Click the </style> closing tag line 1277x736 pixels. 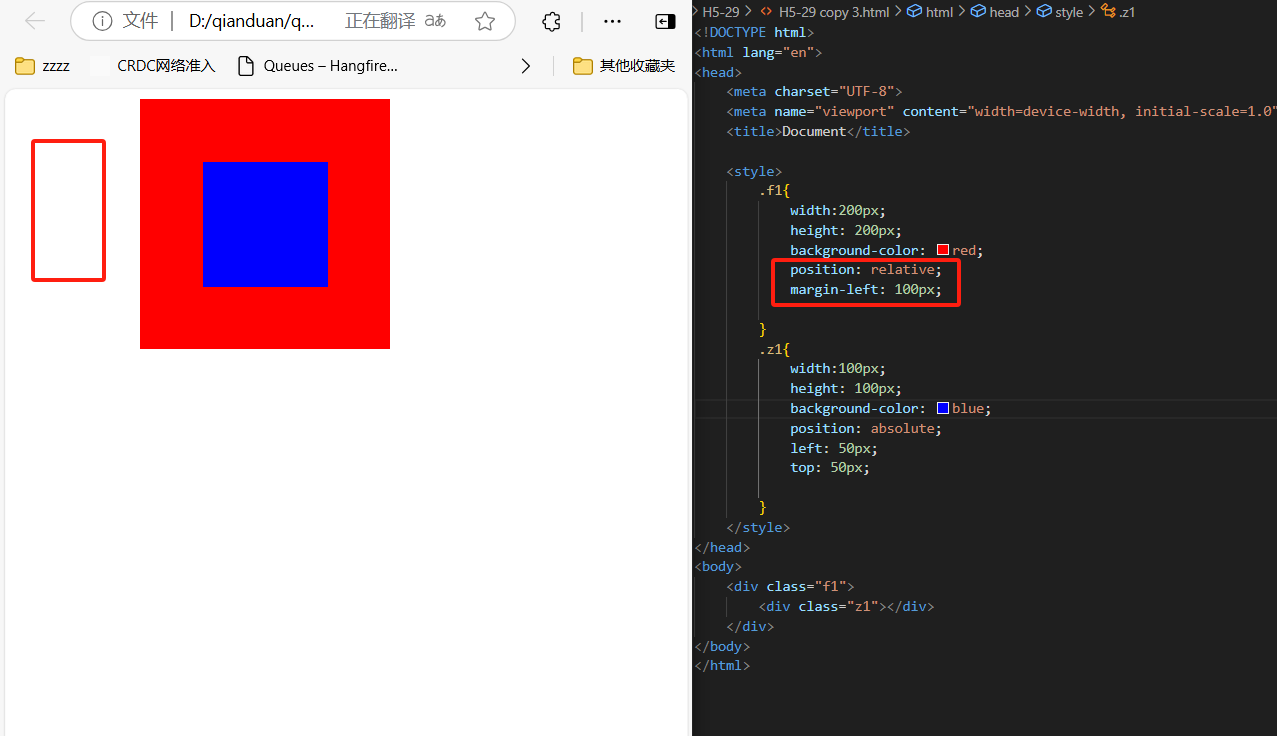tap(758, 527)
